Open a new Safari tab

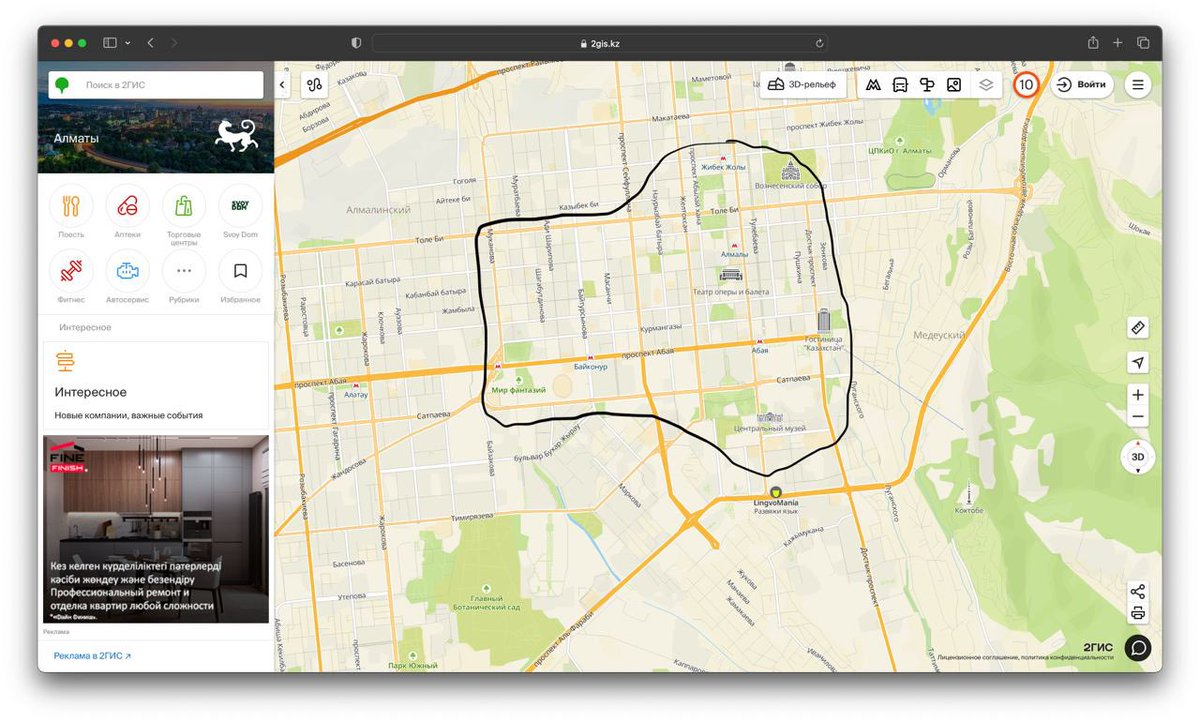pos(1118,43)
